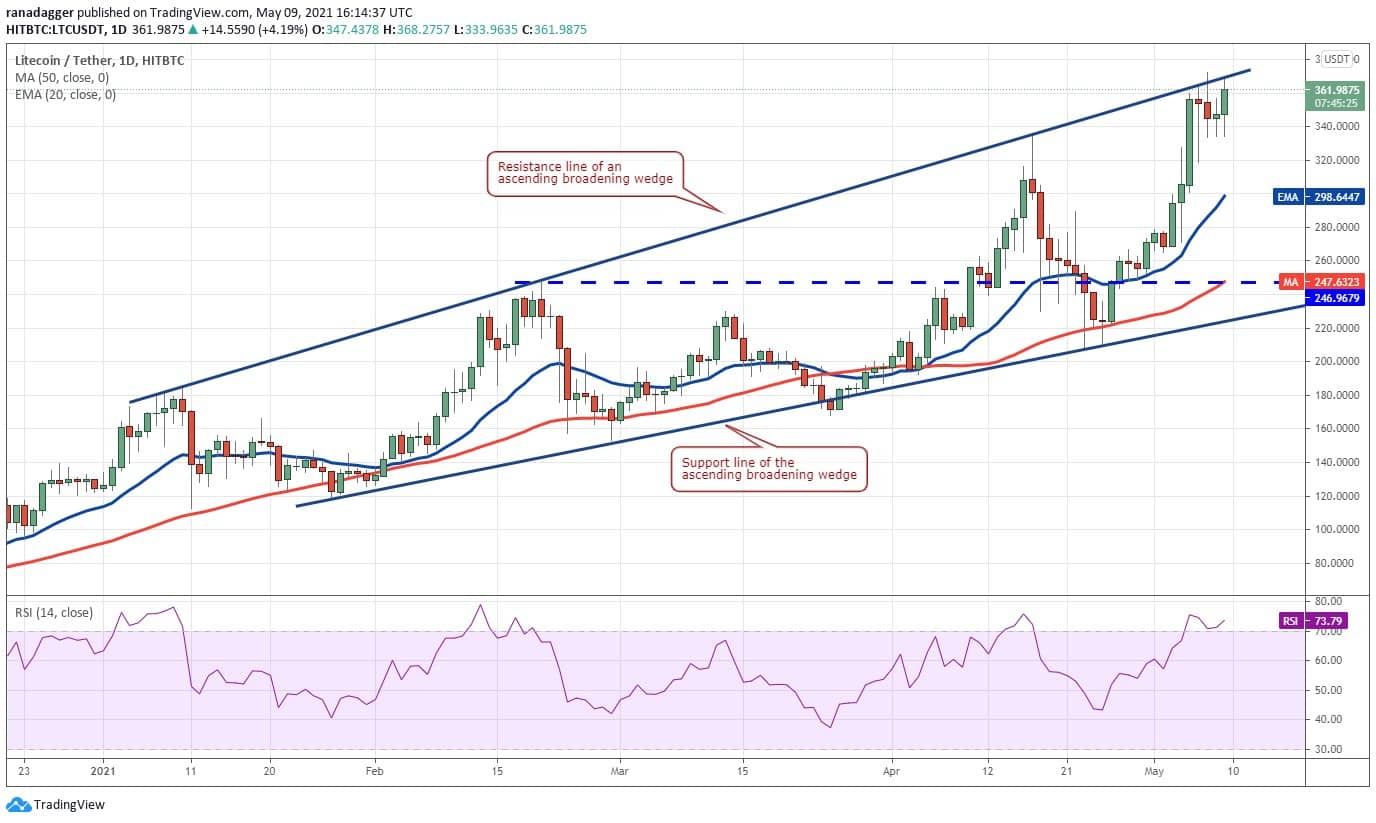Click the 'May' date label on the time axis
The image size is (1376, 823).
click(x=1156, y=772)
